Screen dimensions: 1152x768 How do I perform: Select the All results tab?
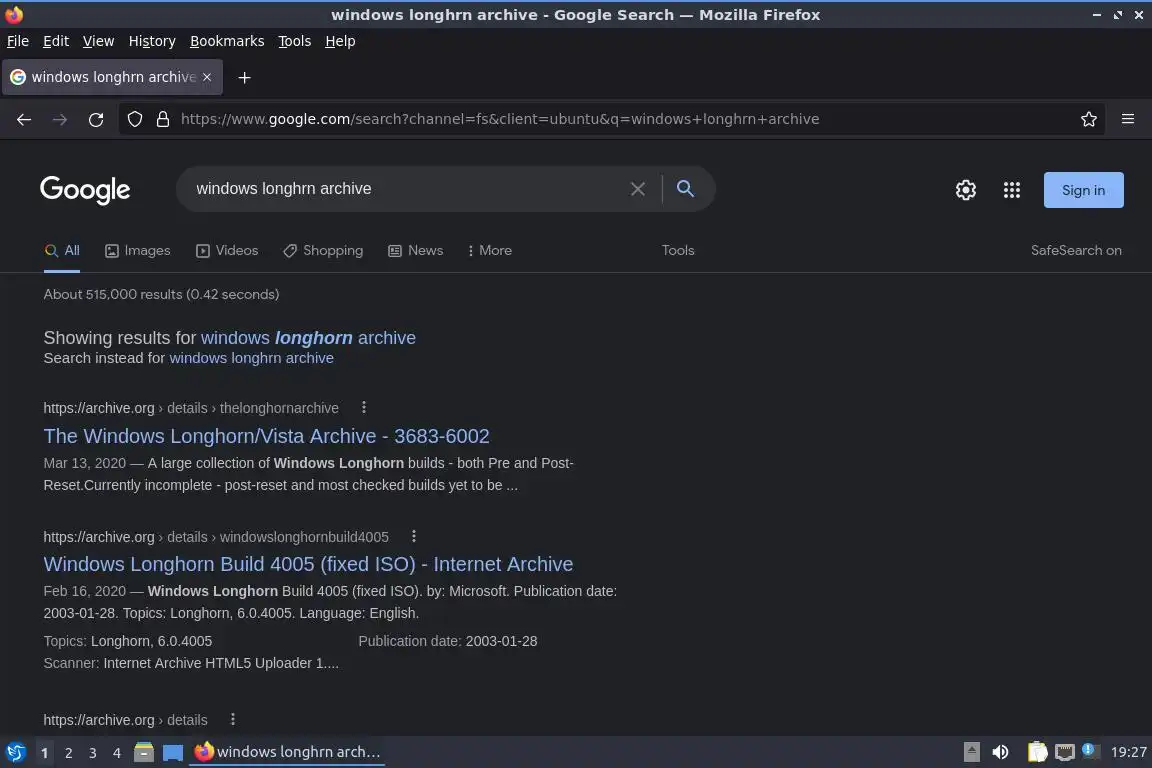(x=62, y=251)
